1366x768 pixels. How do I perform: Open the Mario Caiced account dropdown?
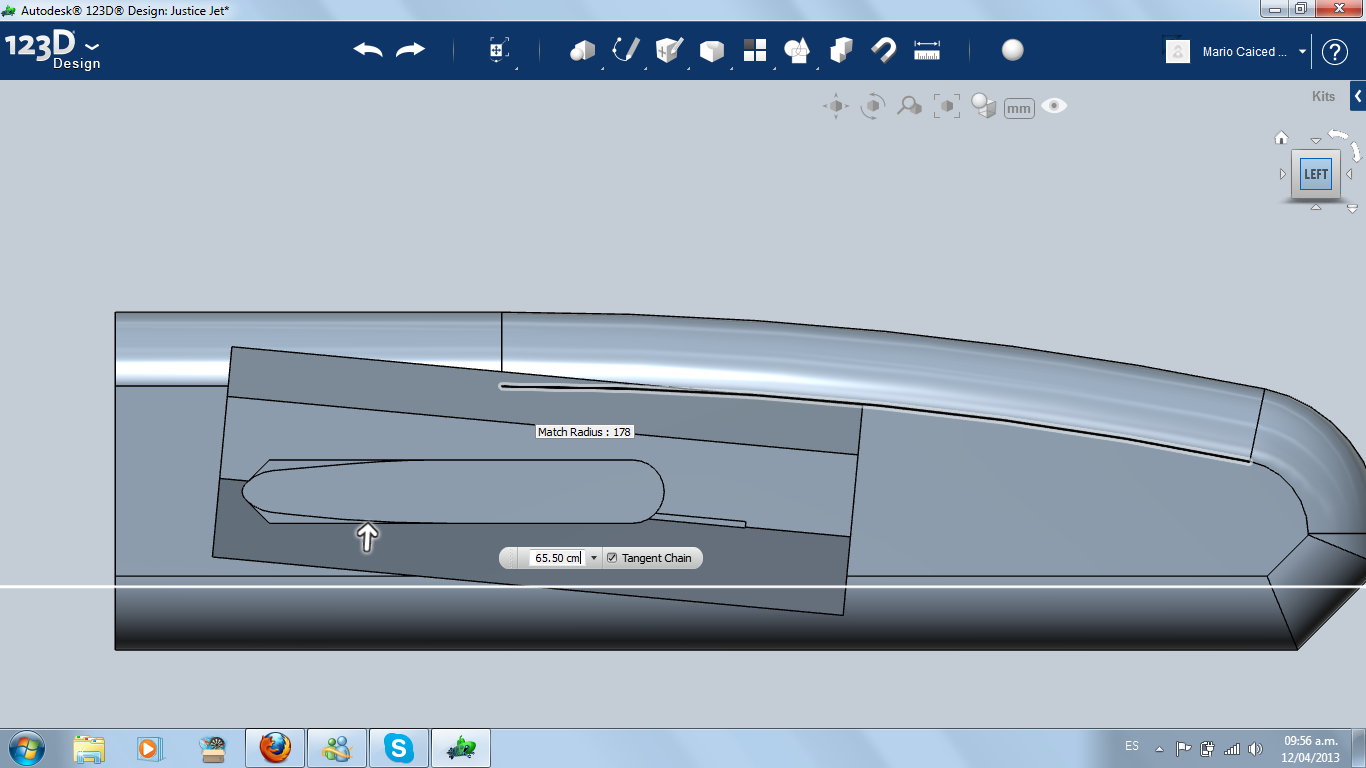click(1303, 52)
